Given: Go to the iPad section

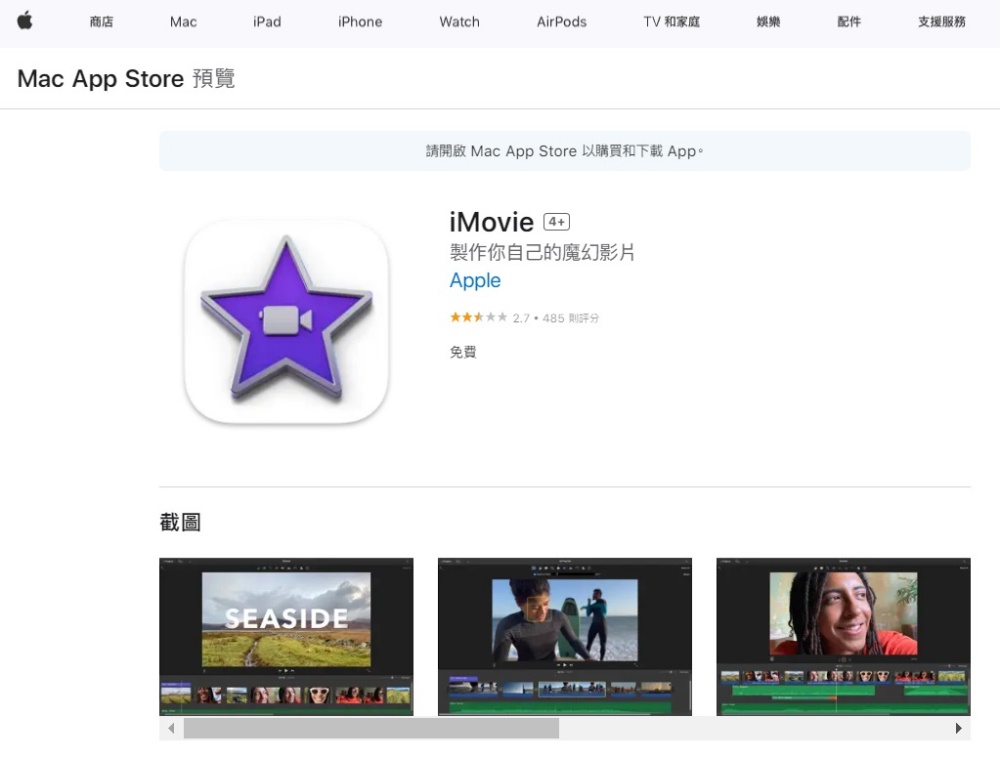Looking at the screenshot, I should (x=267, y=22).
